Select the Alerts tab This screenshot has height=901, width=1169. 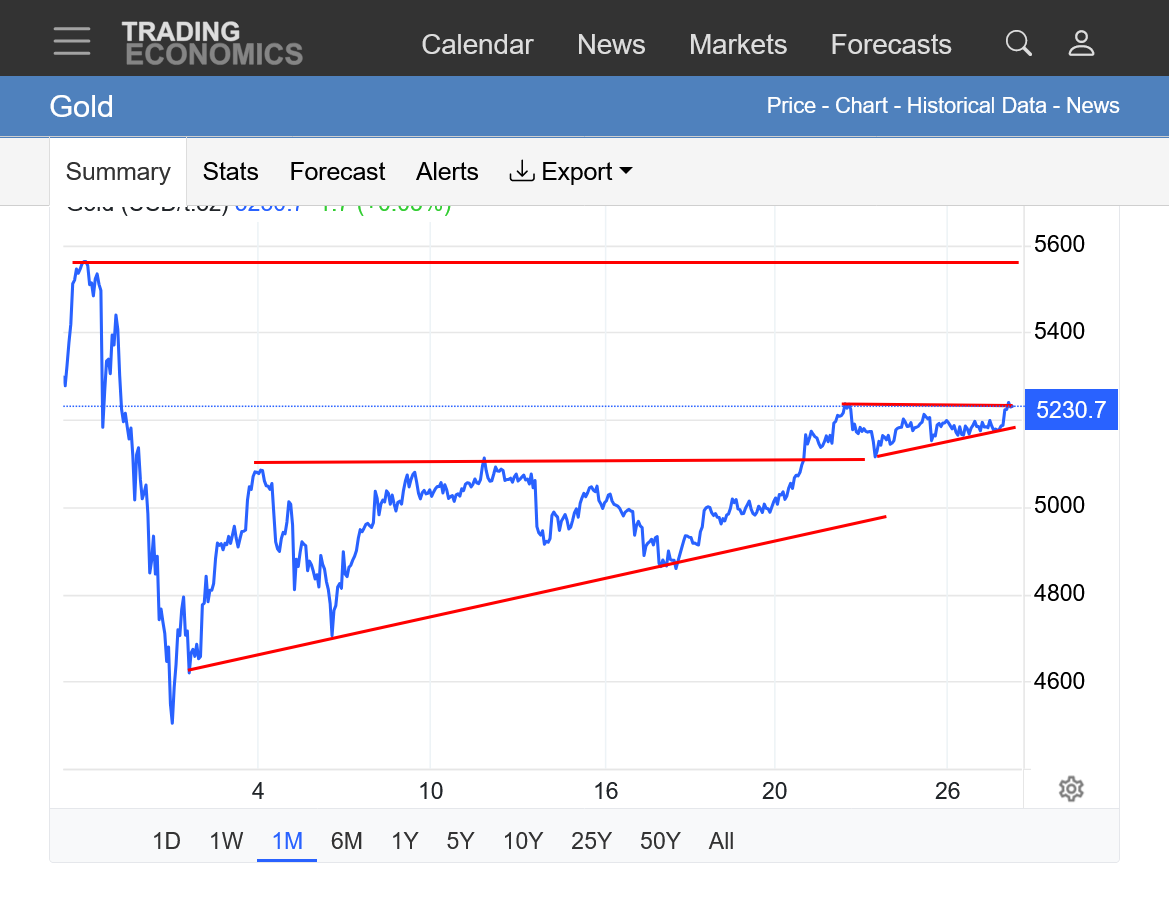point(447,172)
